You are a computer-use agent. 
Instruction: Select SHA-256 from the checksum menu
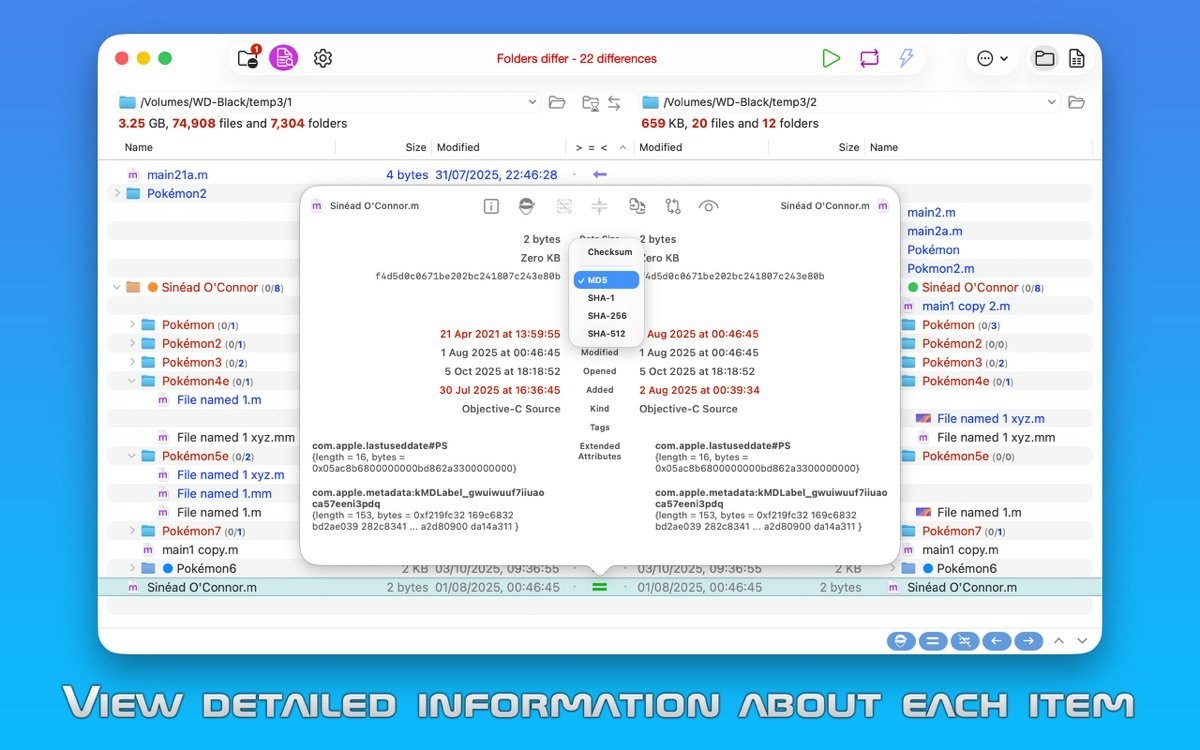[607, 316]
